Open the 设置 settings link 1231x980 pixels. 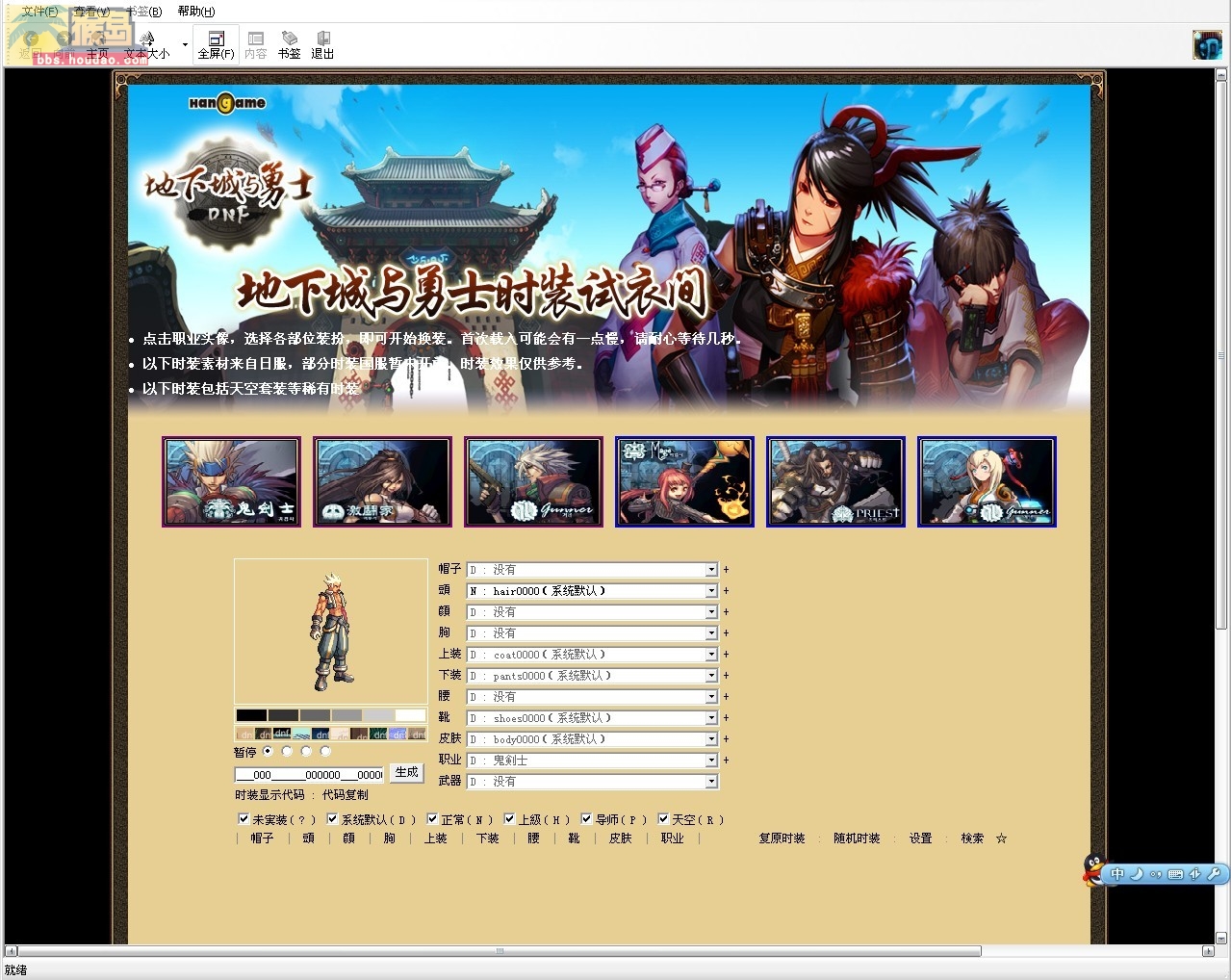pyautogui.click(x=921, y=838)
